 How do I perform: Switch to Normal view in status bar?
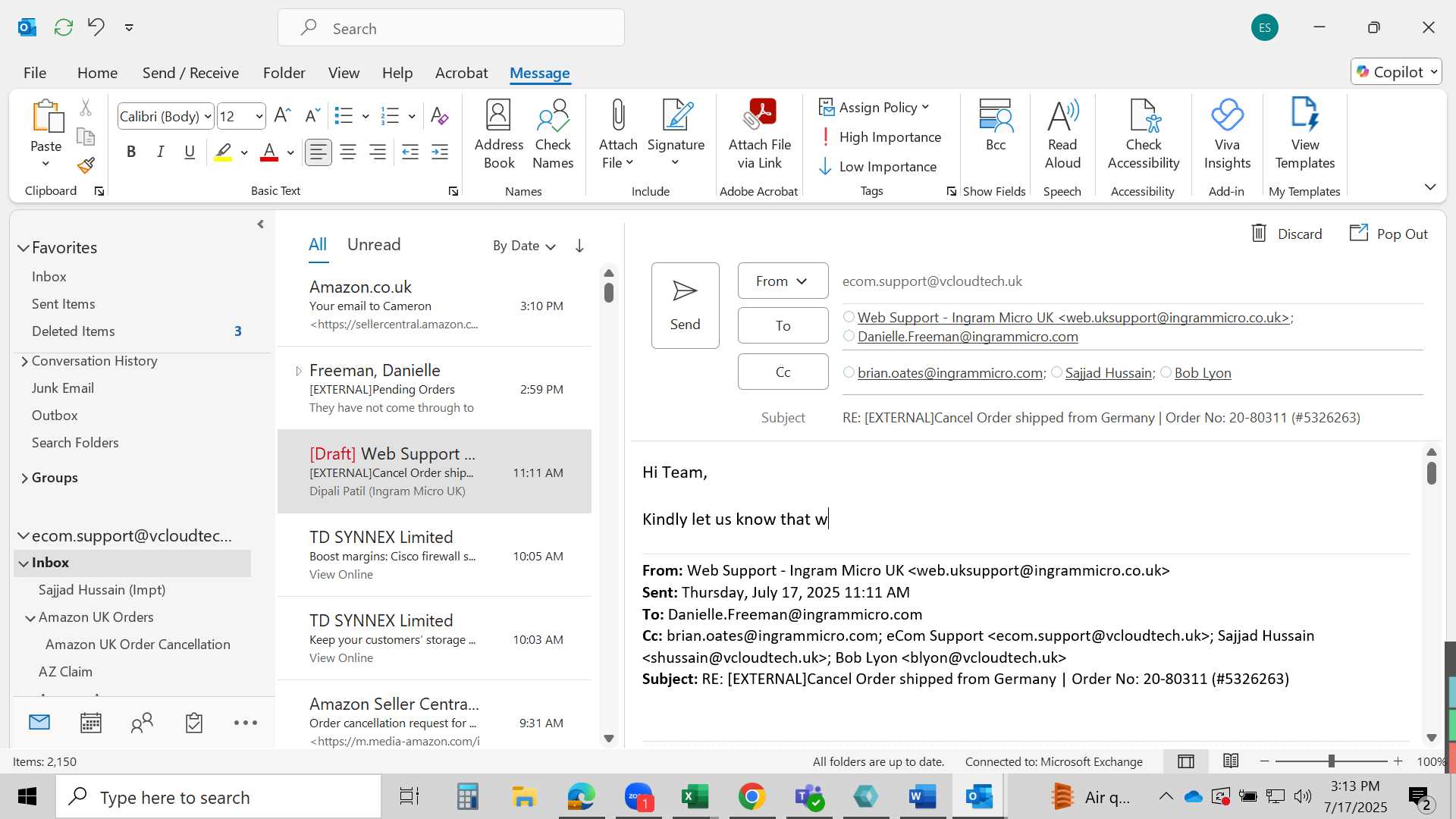pyautogui.click(x=1186, y=761)
